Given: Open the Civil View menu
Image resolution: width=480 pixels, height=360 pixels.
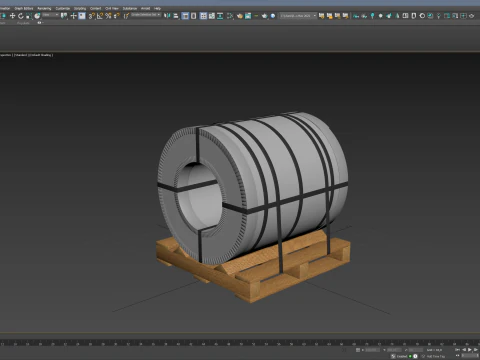Looking at the screenshot, I should pyautogui.click(x=112, y=8).
